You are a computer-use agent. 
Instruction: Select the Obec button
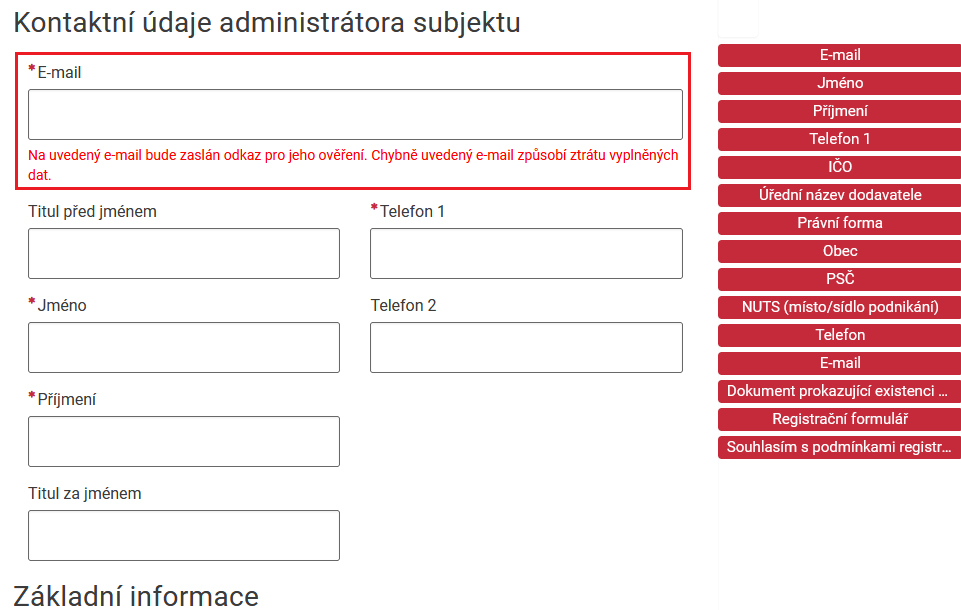(x=839, y=251)
